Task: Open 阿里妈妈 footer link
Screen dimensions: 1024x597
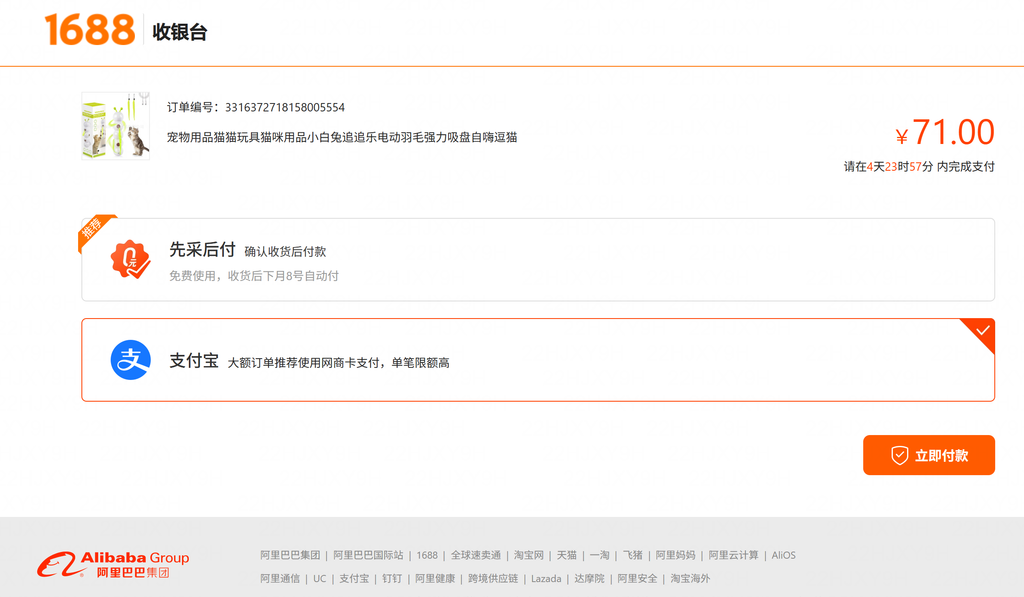Action: coord(675,555)
